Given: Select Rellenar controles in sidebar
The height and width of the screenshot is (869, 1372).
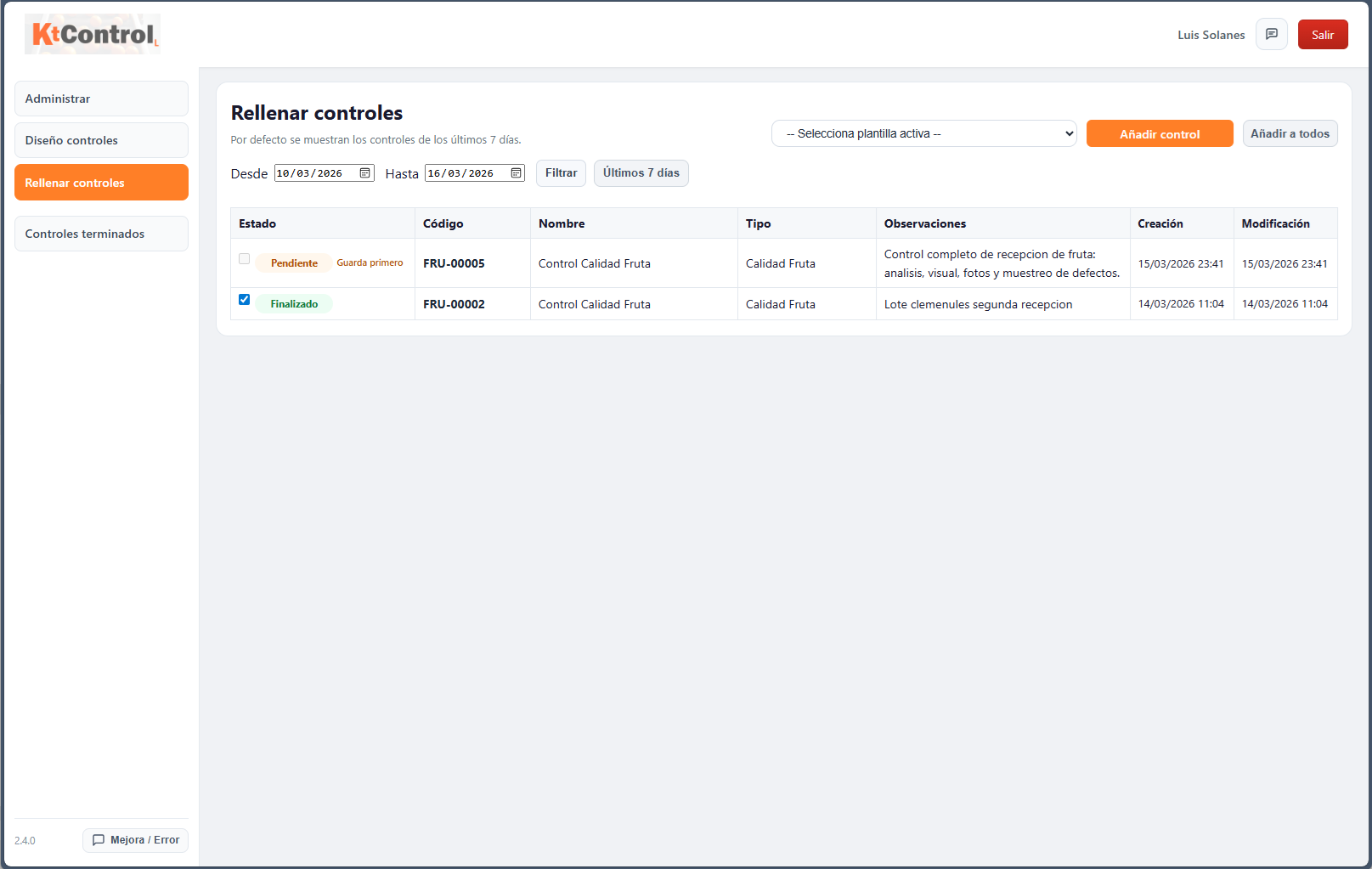Looking at the screenshot, I should click(101, 183).
